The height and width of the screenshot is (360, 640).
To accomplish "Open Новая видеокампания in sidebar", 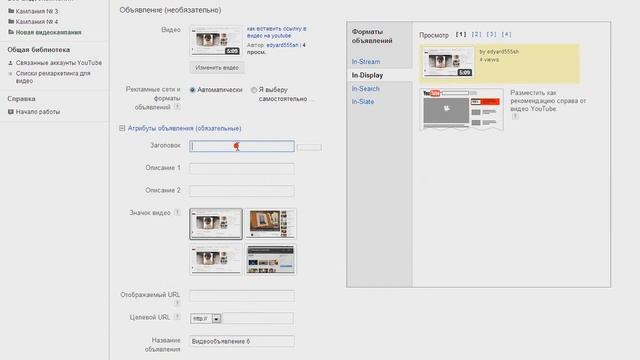I will [x=49, y=32].
